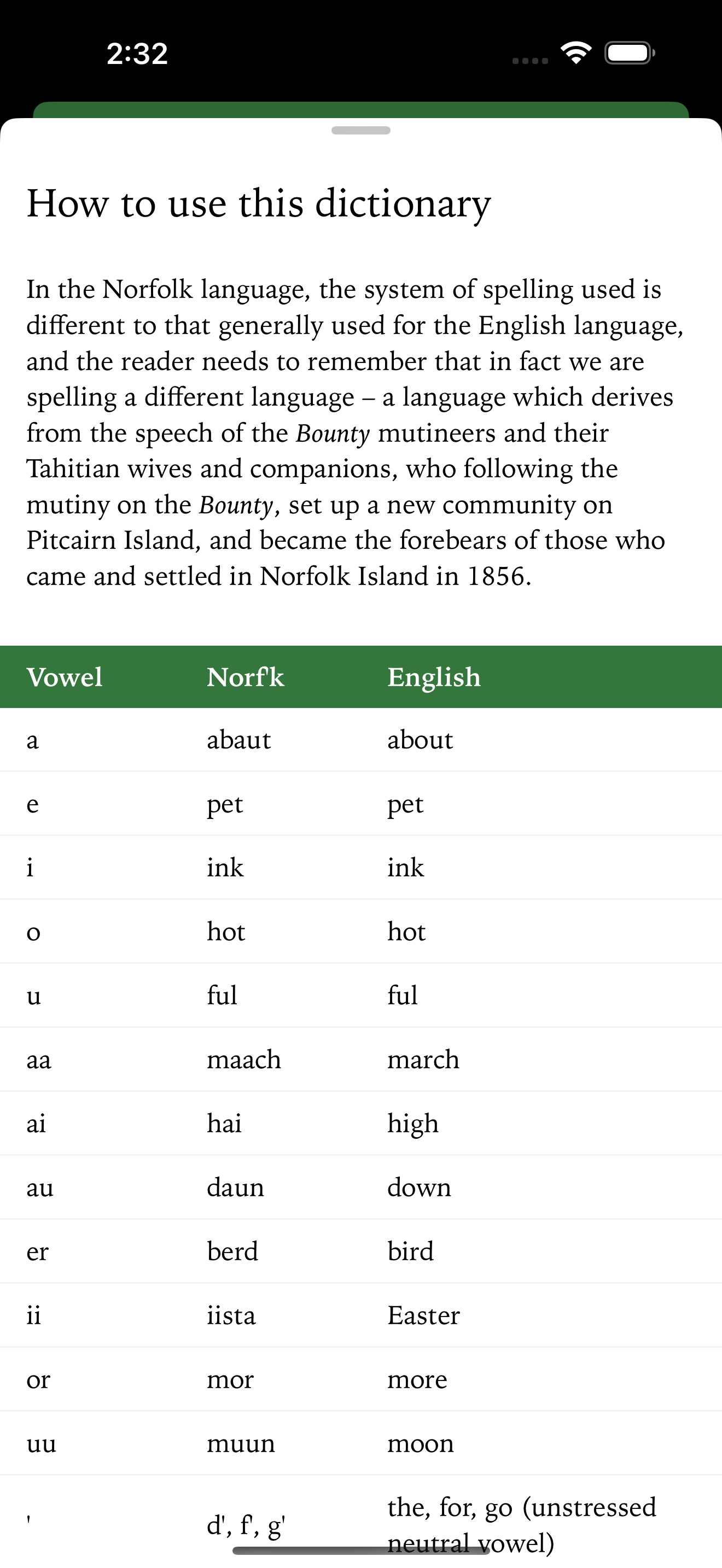Image resolution: width=722 pixels, height=1568 pixels.
Task: Tap the sheet grabber handle
Action: [360, 130]
